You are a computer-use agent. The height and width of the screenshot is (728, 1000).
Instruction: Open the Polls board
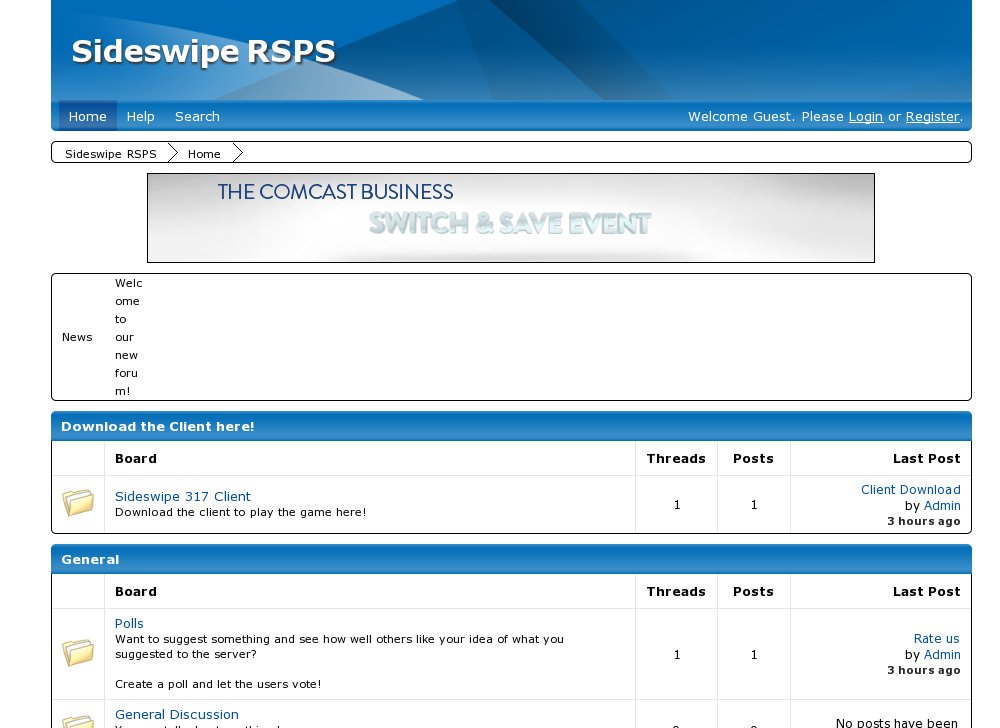click(x=129, y=623)
